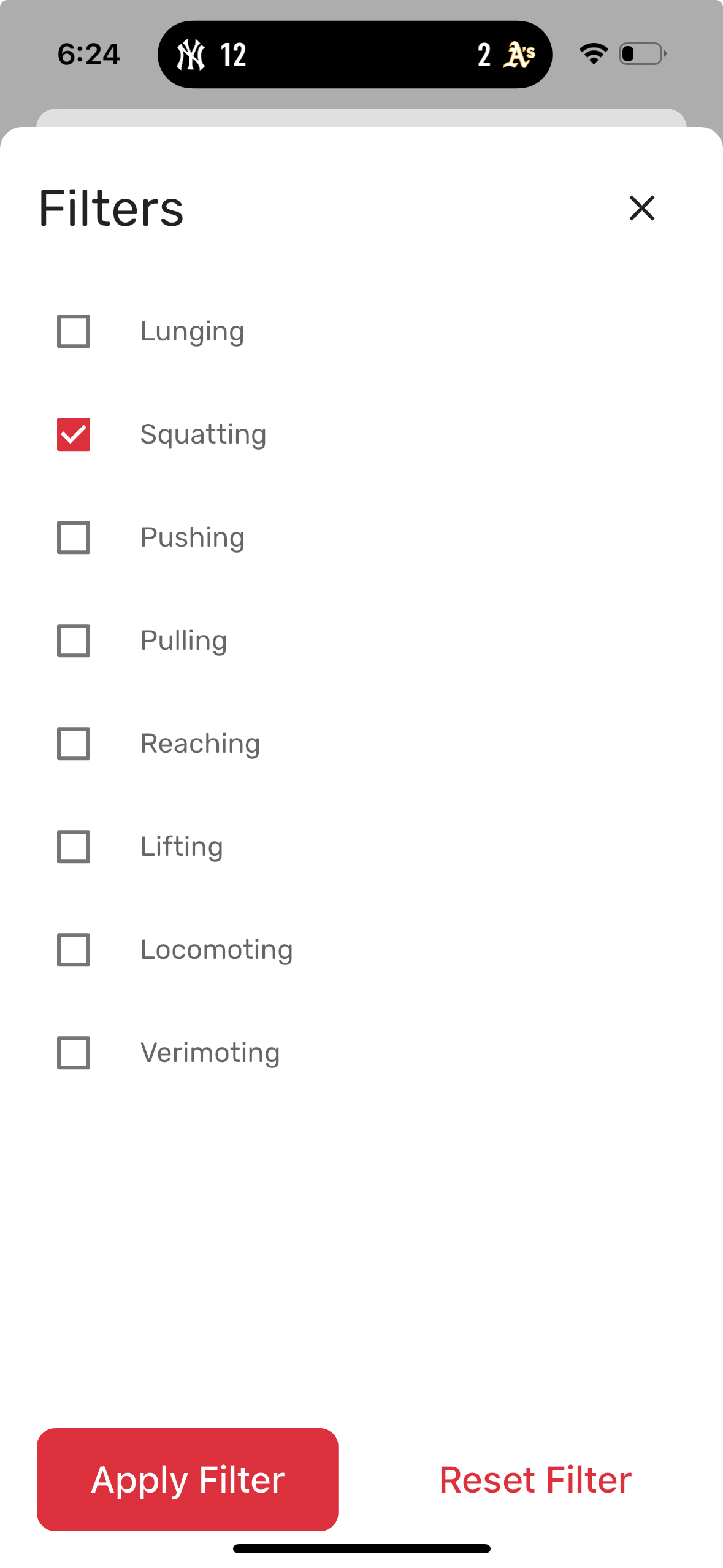Tap the grey sheet behind Filters
The width and height of the screenshot is (723, 1568).
(x=361, y=117)
